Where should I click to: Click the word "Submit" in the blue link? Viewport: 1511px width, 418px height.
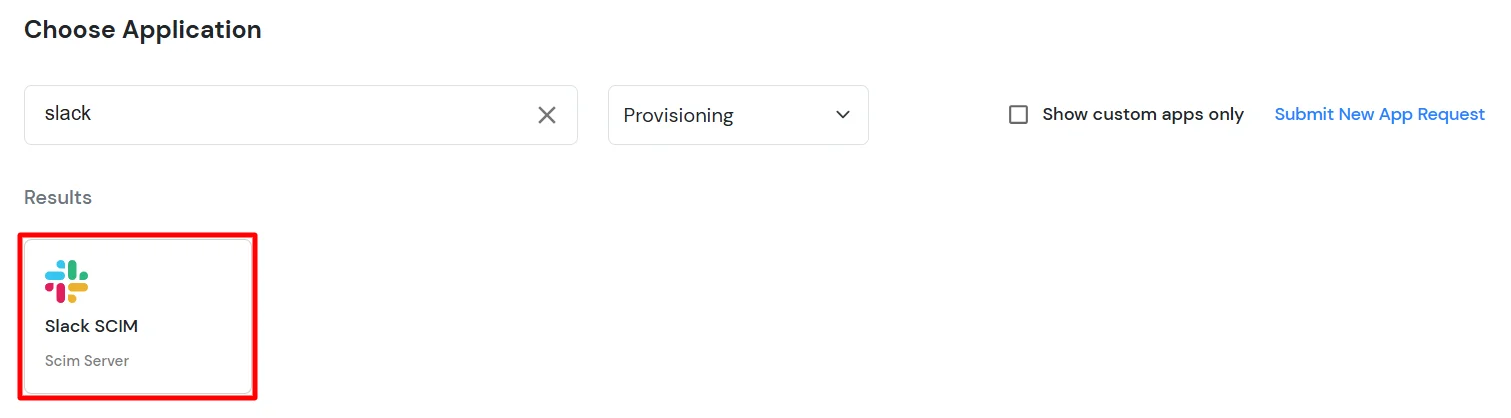[1303, 115]
